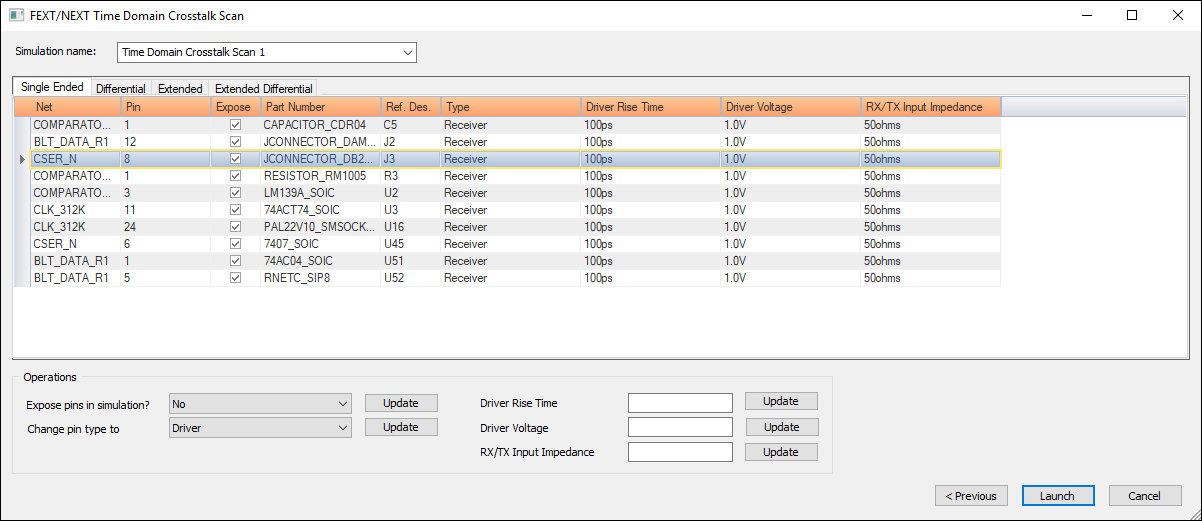Select 50ohms impedance in C5 row

[931, 125]
